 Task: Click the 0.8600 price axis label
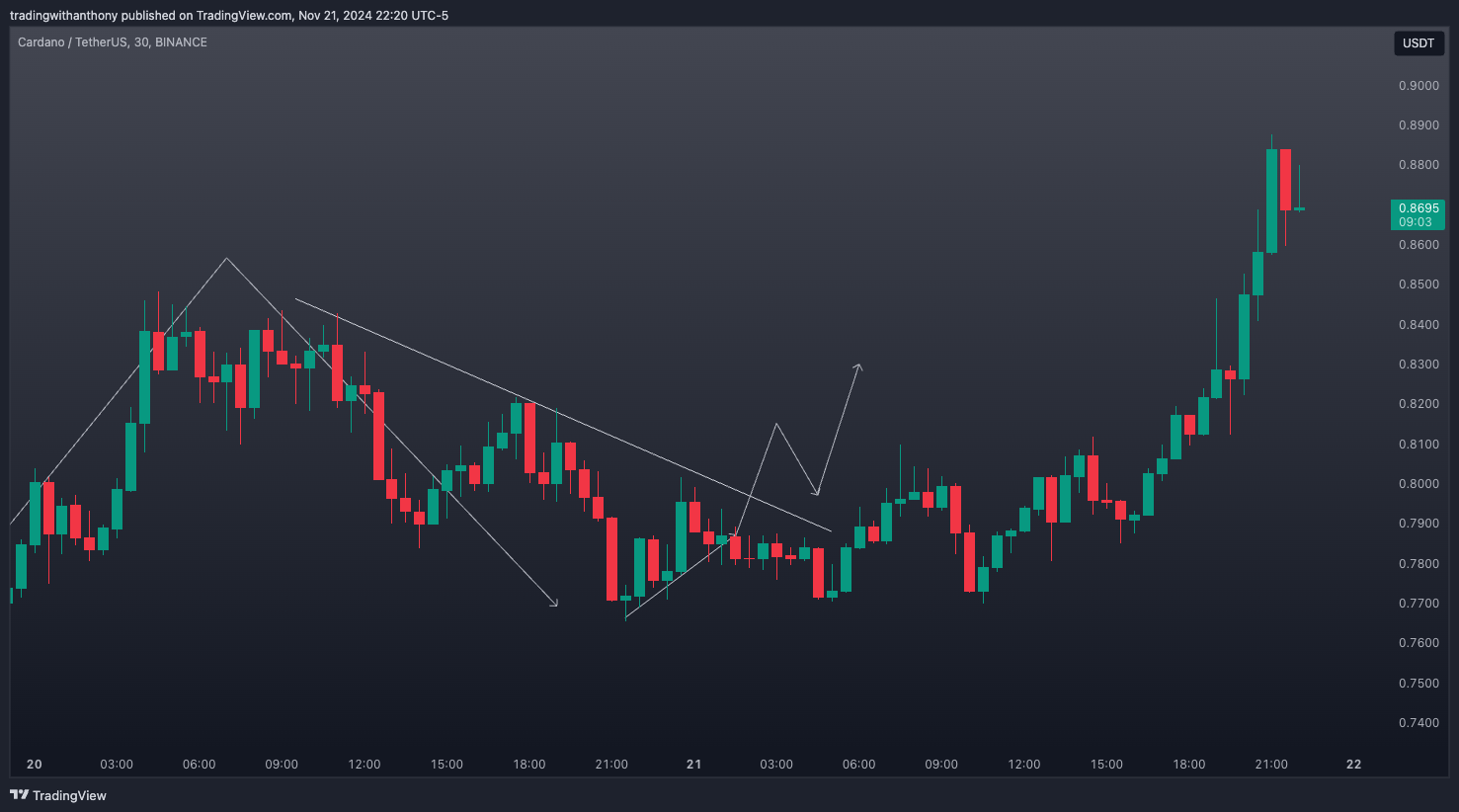1418,245
